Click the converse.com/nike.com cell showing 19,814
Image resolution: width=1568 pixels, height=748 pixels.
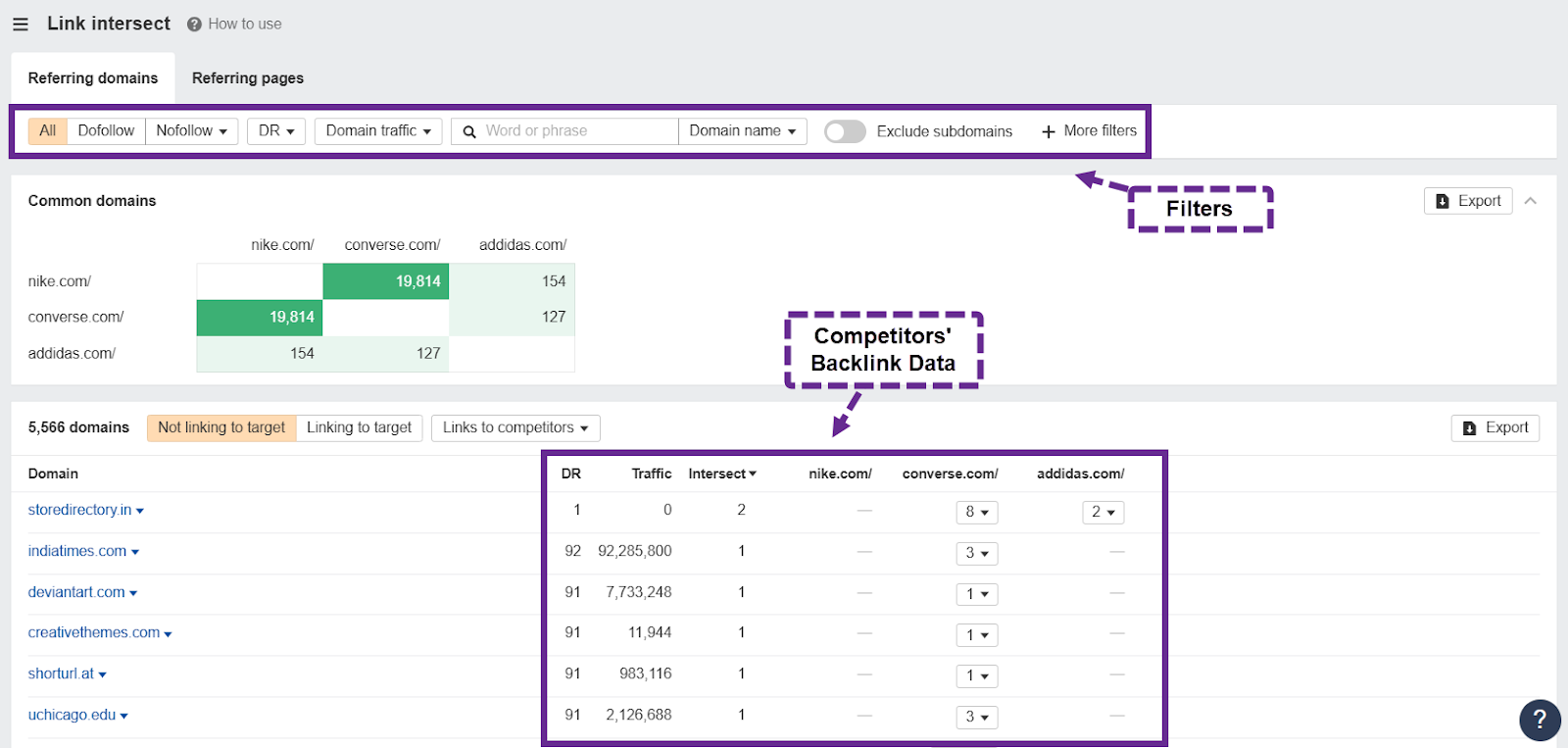260,318
